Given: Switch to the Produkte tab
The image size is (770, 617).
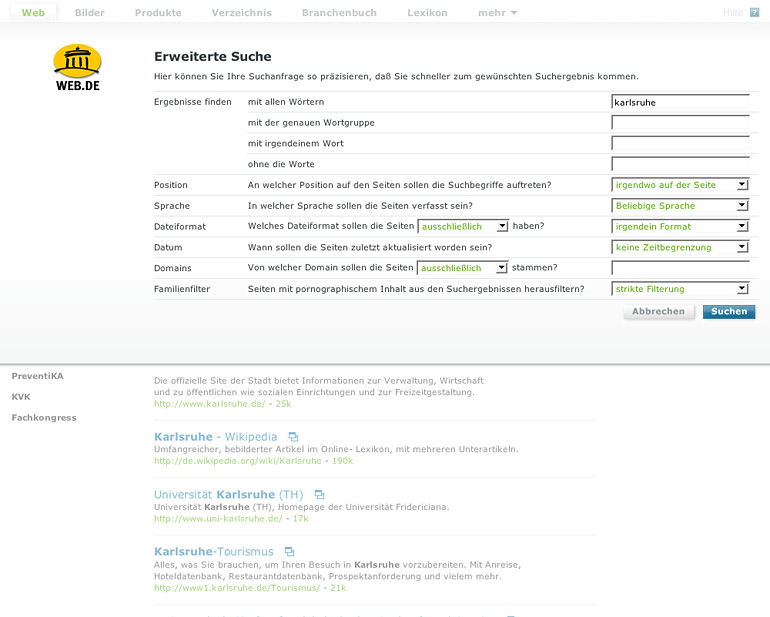Looking at the screenshot, I should tap(158, 13).
